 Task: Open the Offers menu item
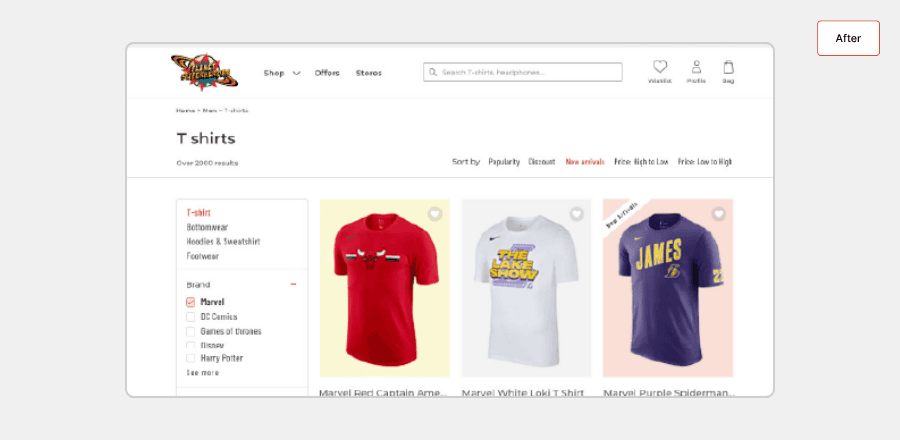pos(327,73)
